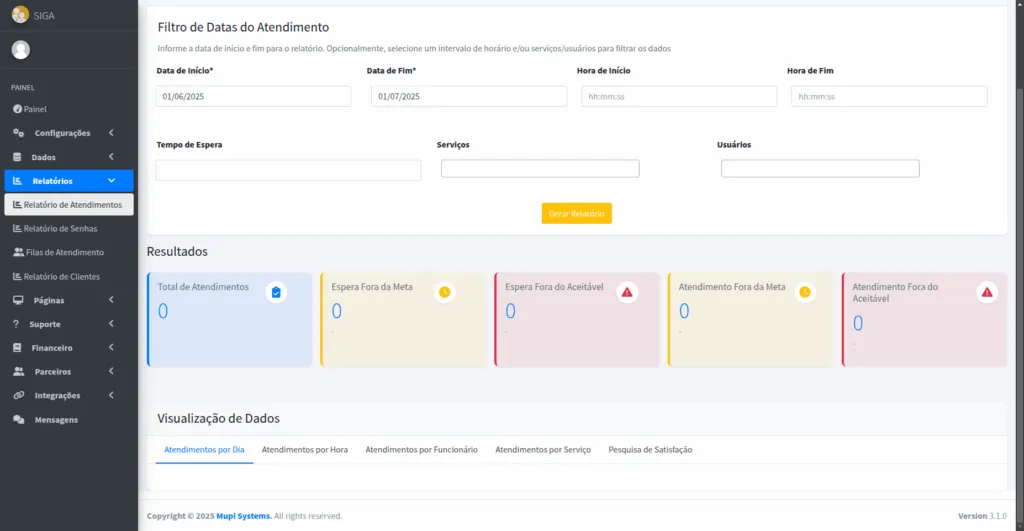Click warning icon on Atendimento Fora do Aceitável

pyautogui.click(x=987, y=292)
